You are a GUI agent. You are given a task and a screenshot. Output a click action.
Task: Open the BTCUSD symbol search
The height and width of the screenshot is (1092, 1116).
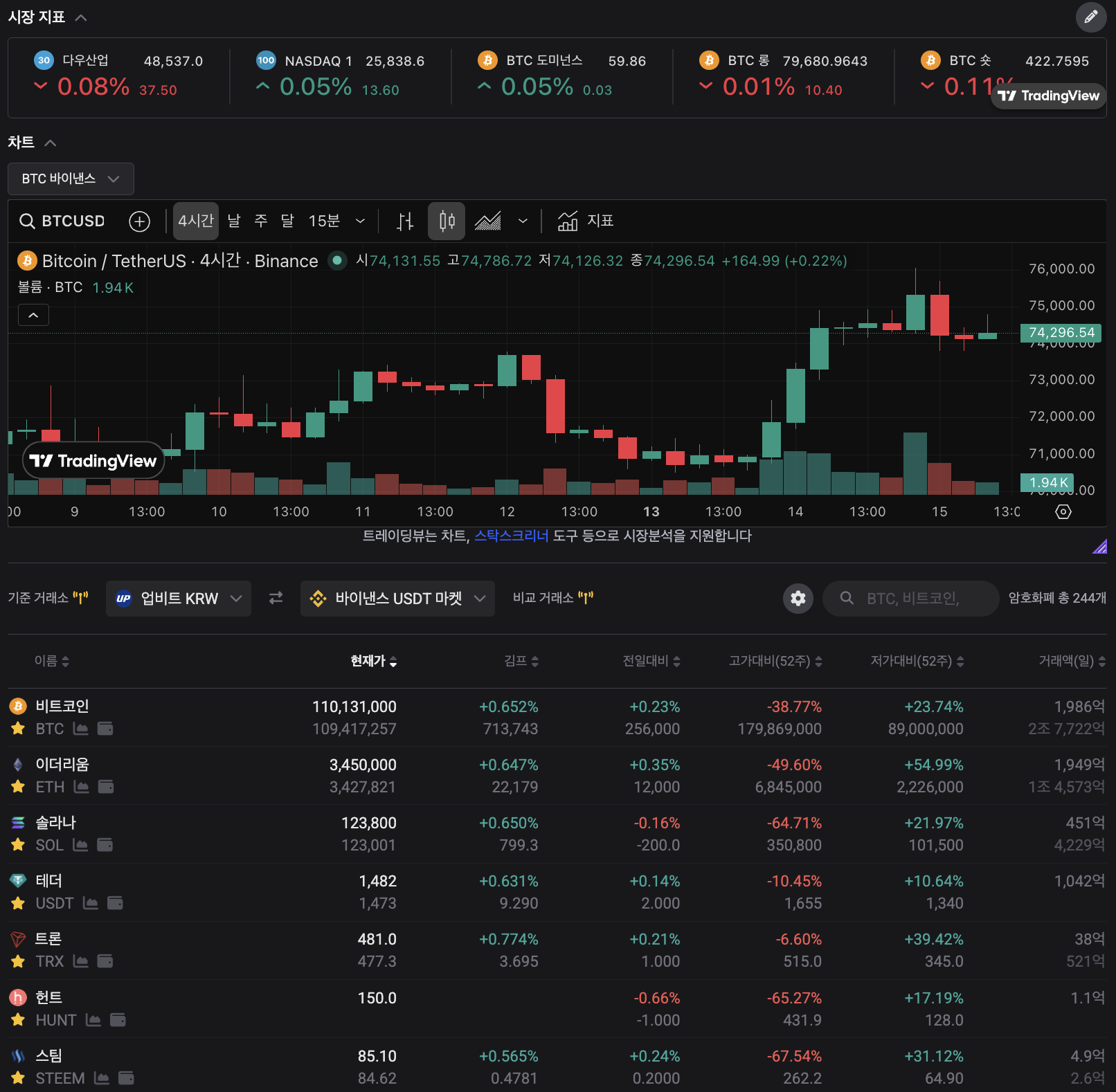coord(62,221)
